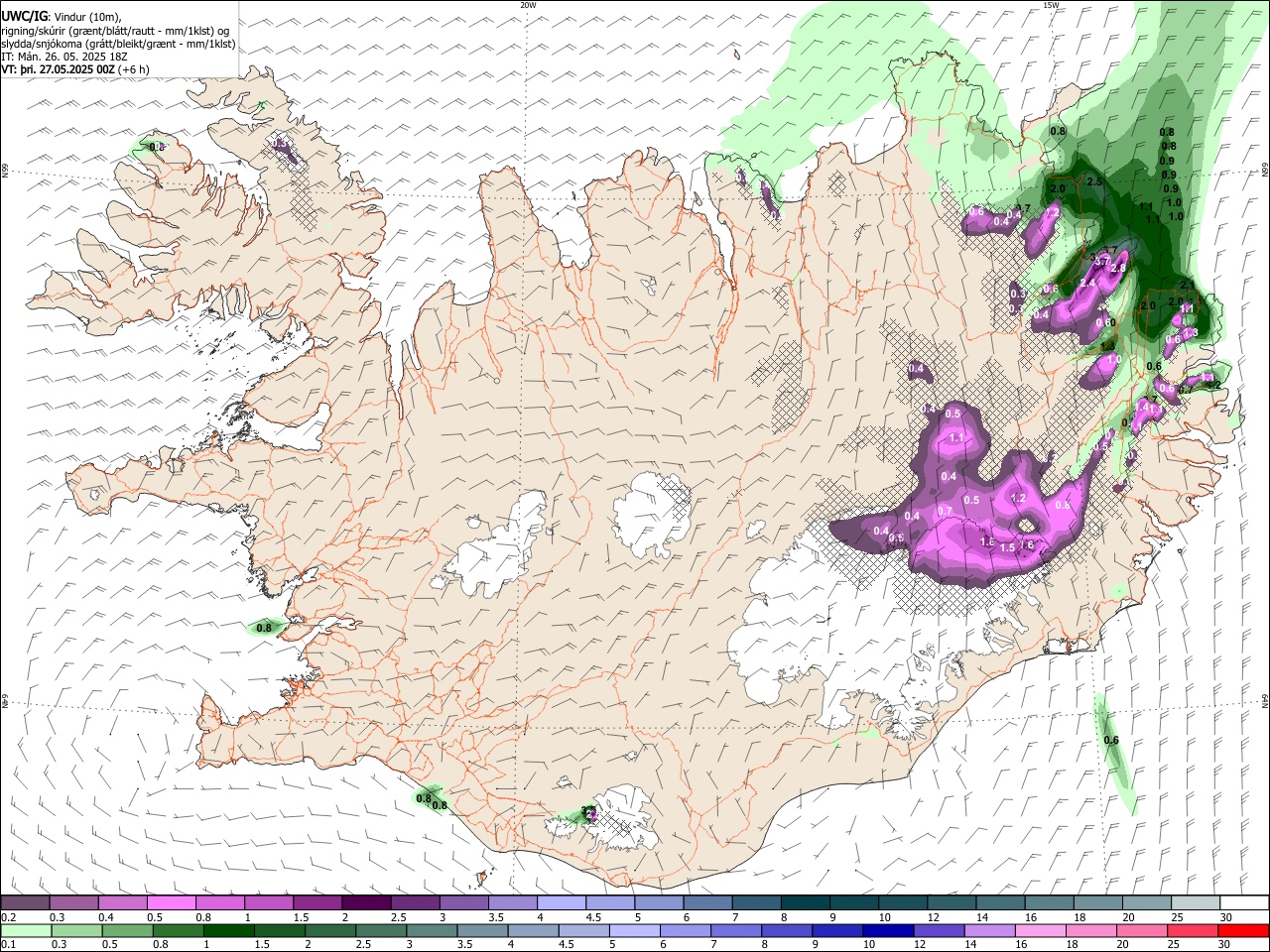Viewport: 1270px width, 952px height.
Task: Click the 0.8 rain value on the west coast bay
Action: coord(264,628)
